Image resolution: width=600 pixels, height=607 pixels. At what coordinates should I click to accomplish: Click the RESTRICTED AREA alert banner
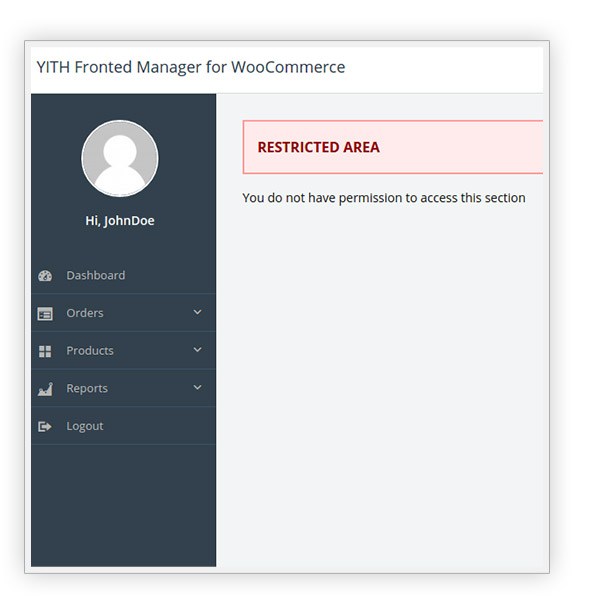tap(392, 147)
